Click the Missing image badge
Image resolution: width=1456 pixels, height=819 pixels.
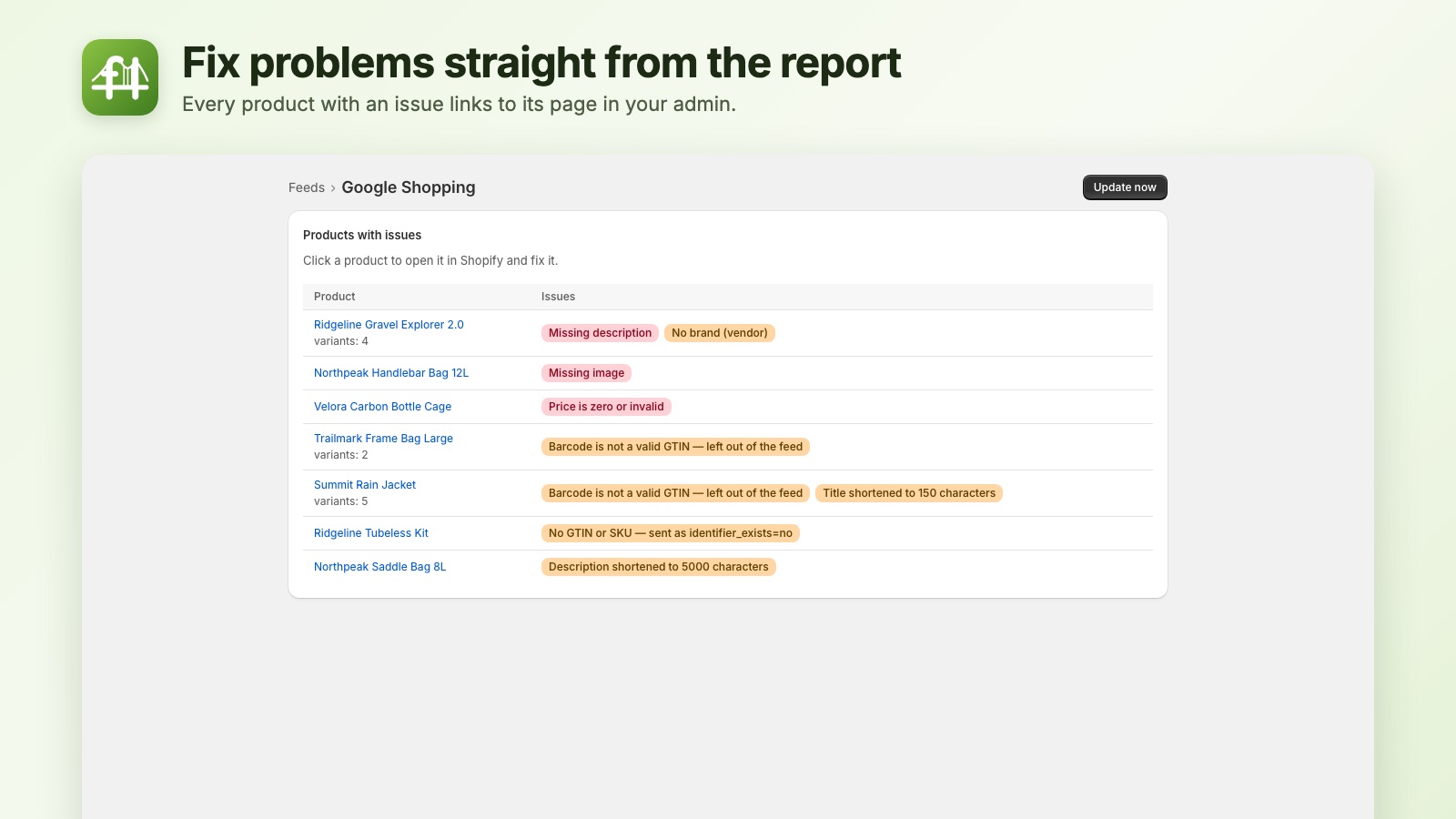click(586, 373)
